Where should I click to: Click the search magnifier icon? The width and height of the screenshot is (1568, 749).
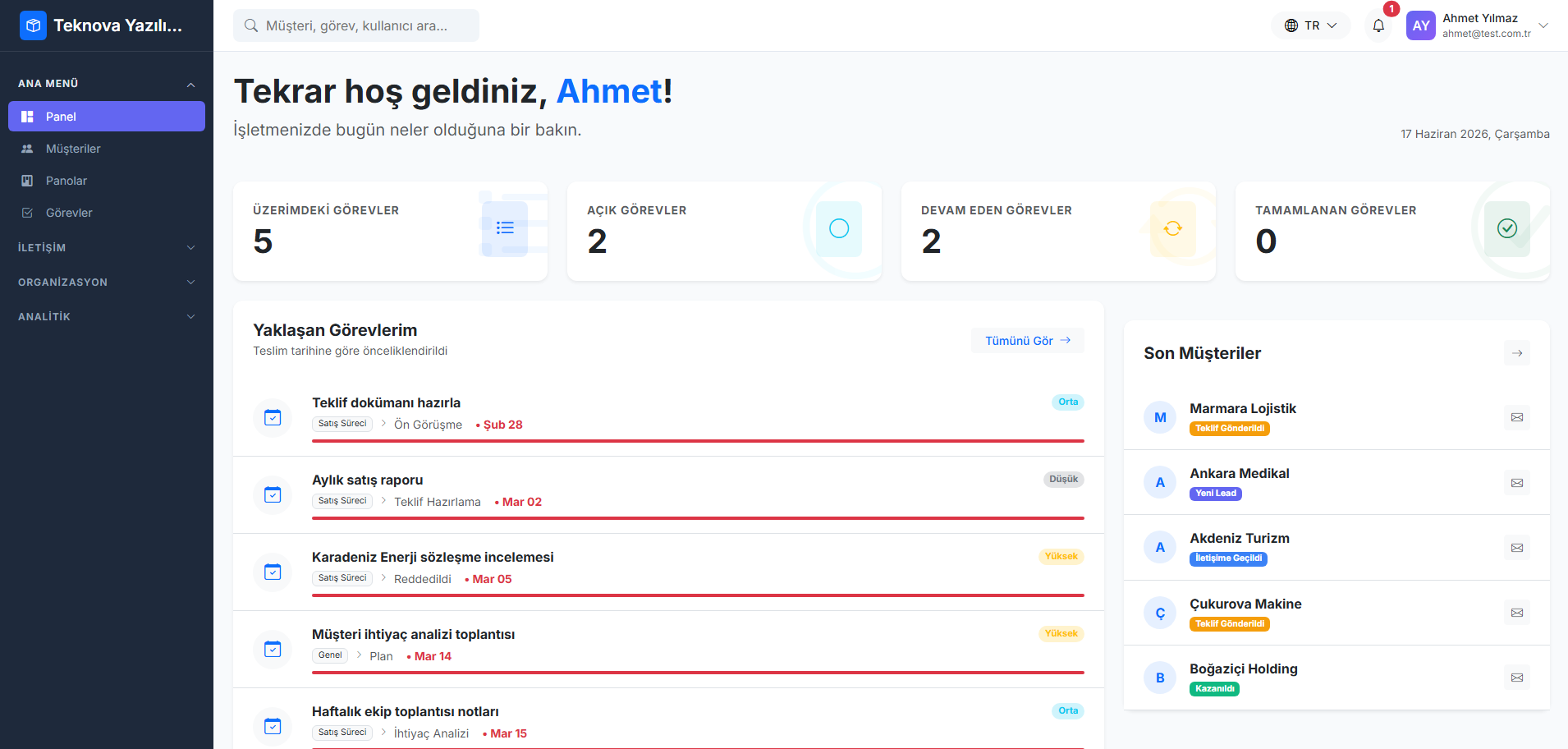(x=251, y=25)
